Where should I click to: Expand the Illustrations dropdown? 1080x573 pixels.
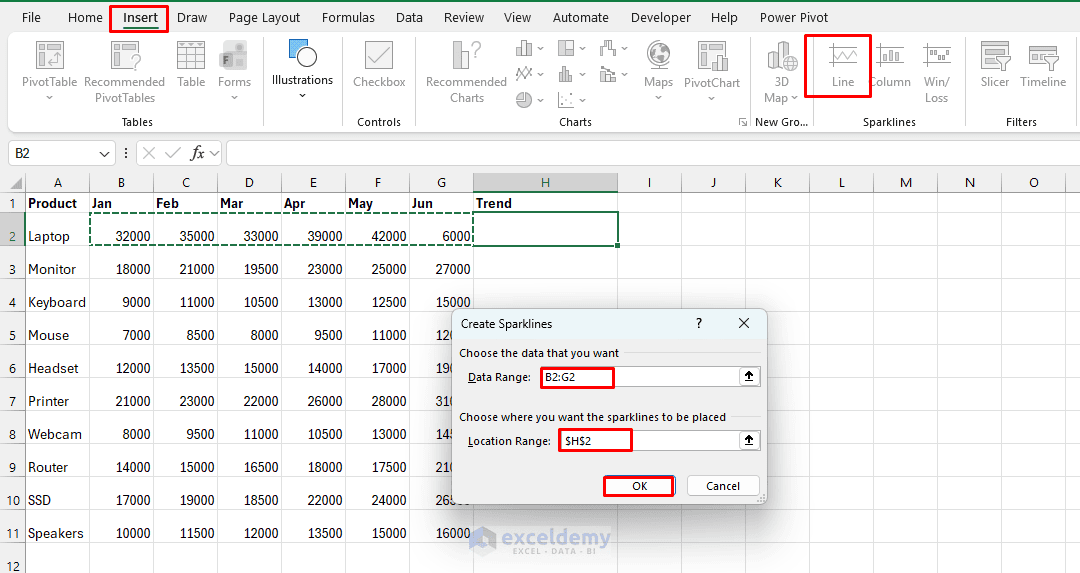[x=302, y=96]
